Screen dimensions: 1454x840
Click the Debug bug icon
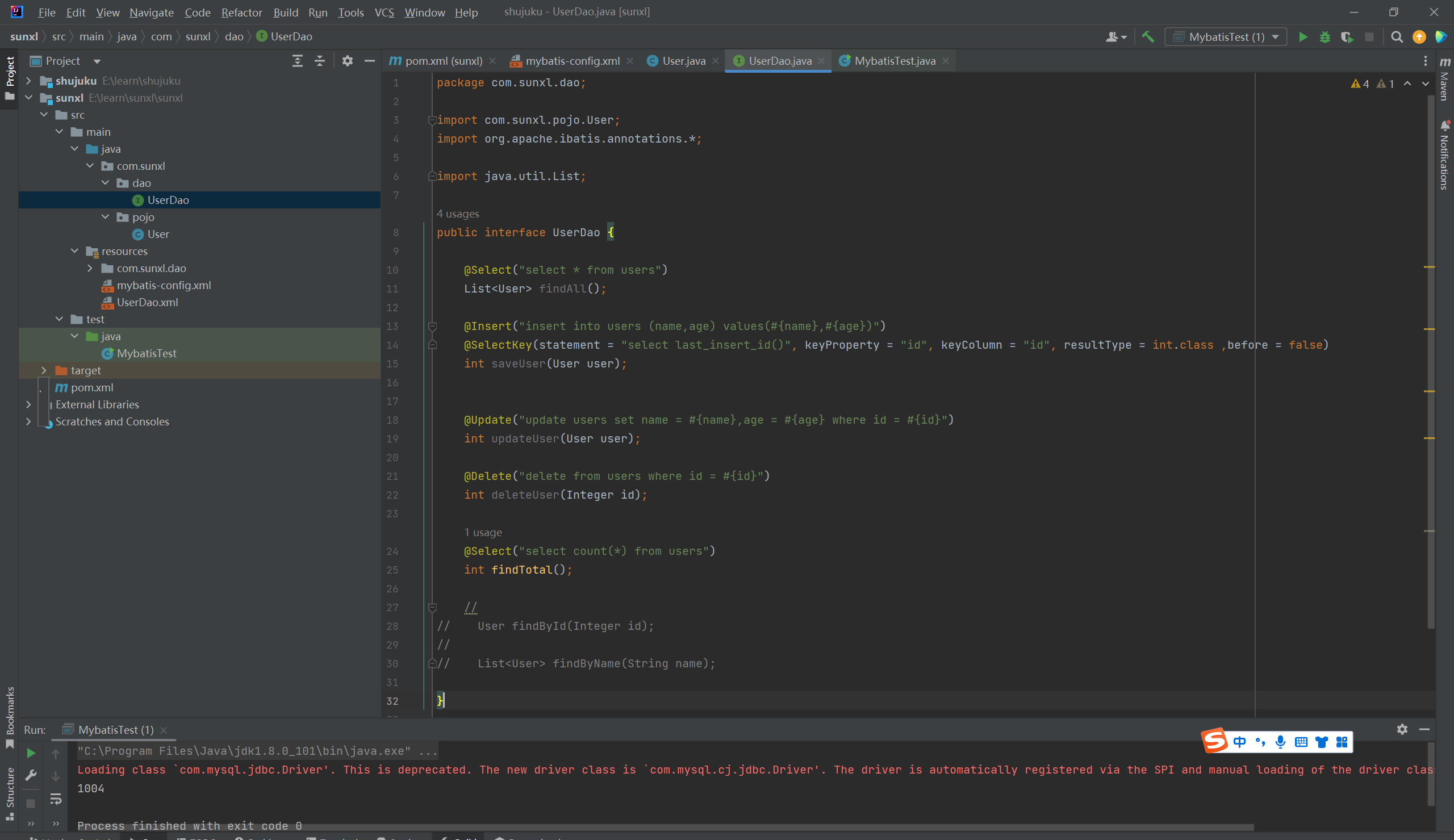(1325, 37)
